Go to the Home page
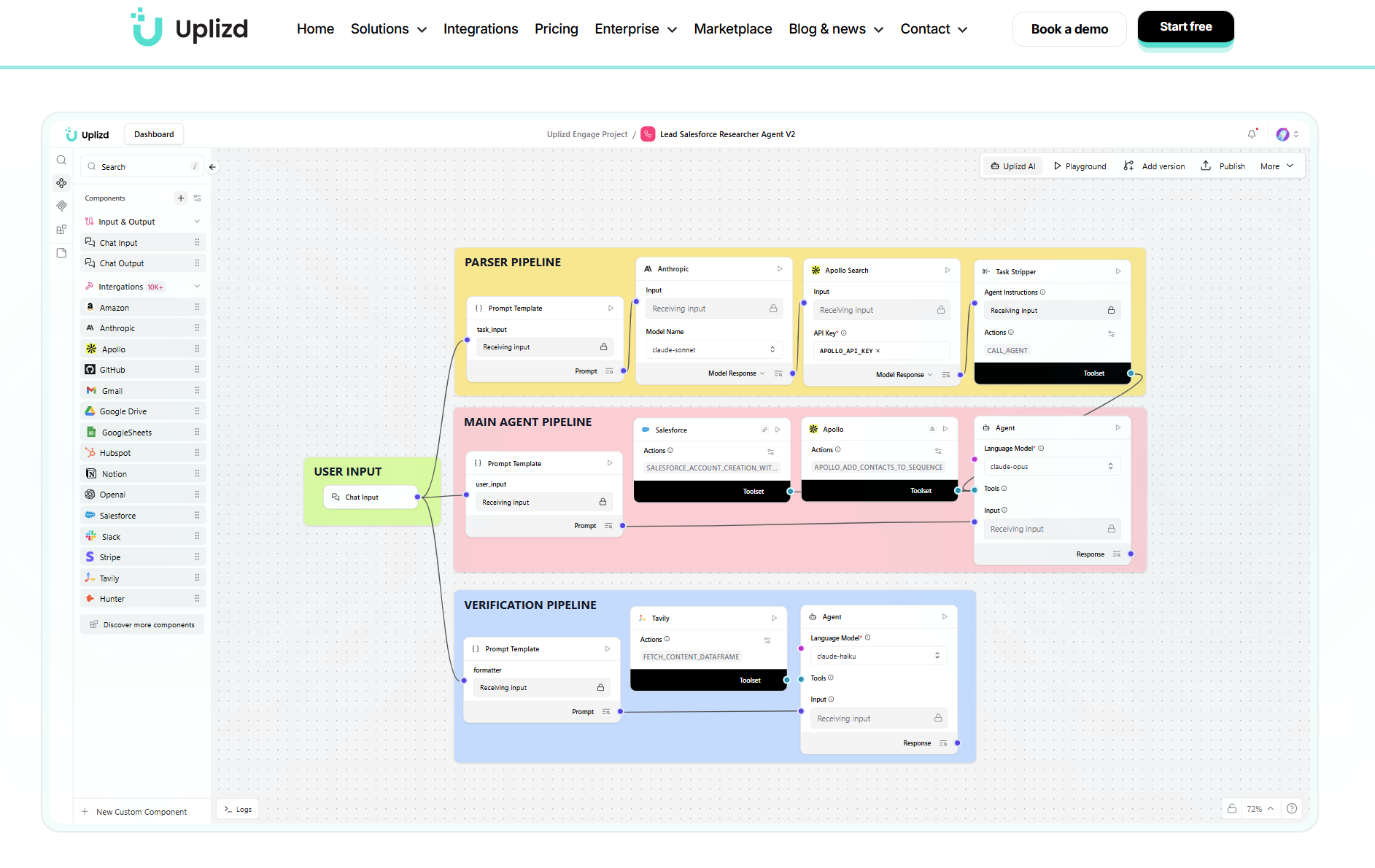Screen dimensions: 1375x868 315,29
